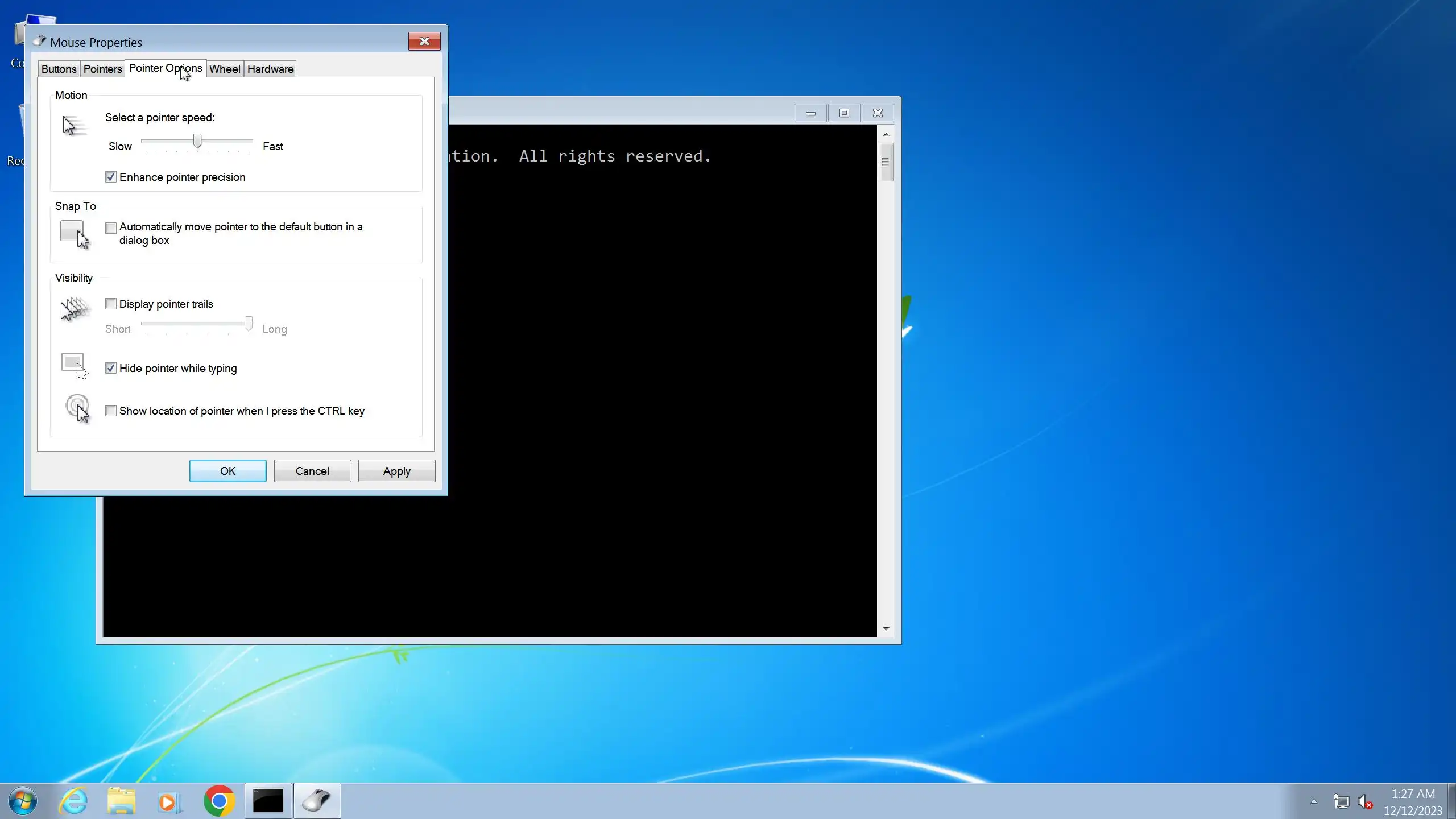This screenshot has height=819, width=1456.
Task: Toggle Hide pointer while typing
Action: point(111,369)
